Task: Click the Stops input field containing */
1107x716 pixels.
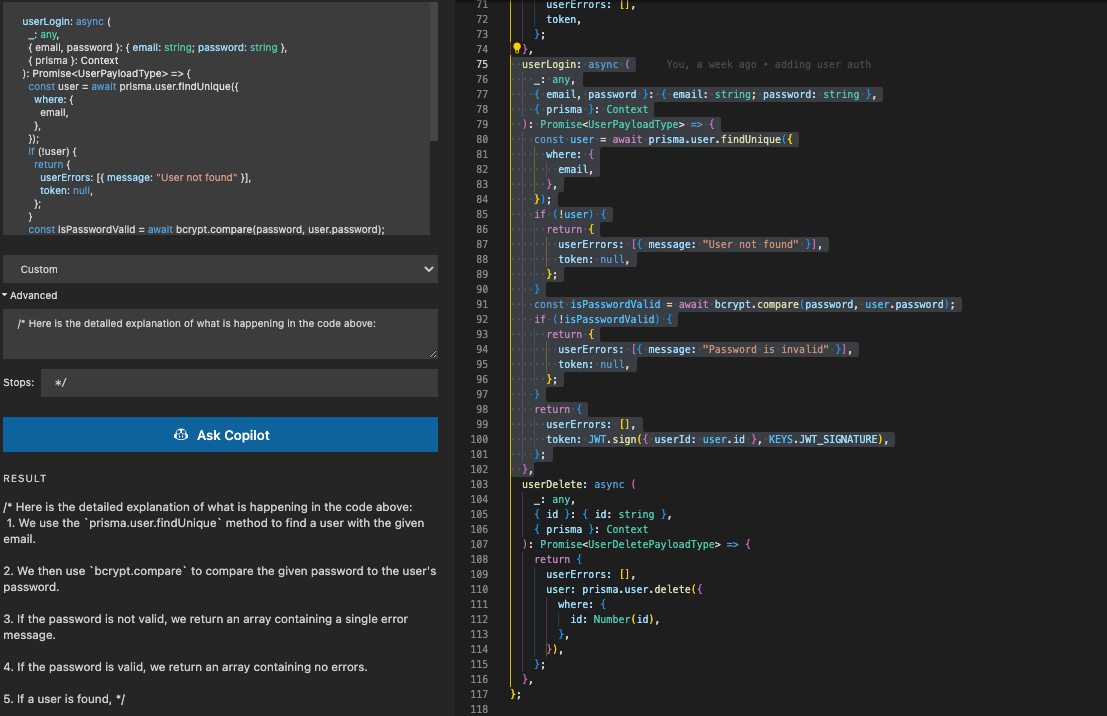Action: click(239, 383)
